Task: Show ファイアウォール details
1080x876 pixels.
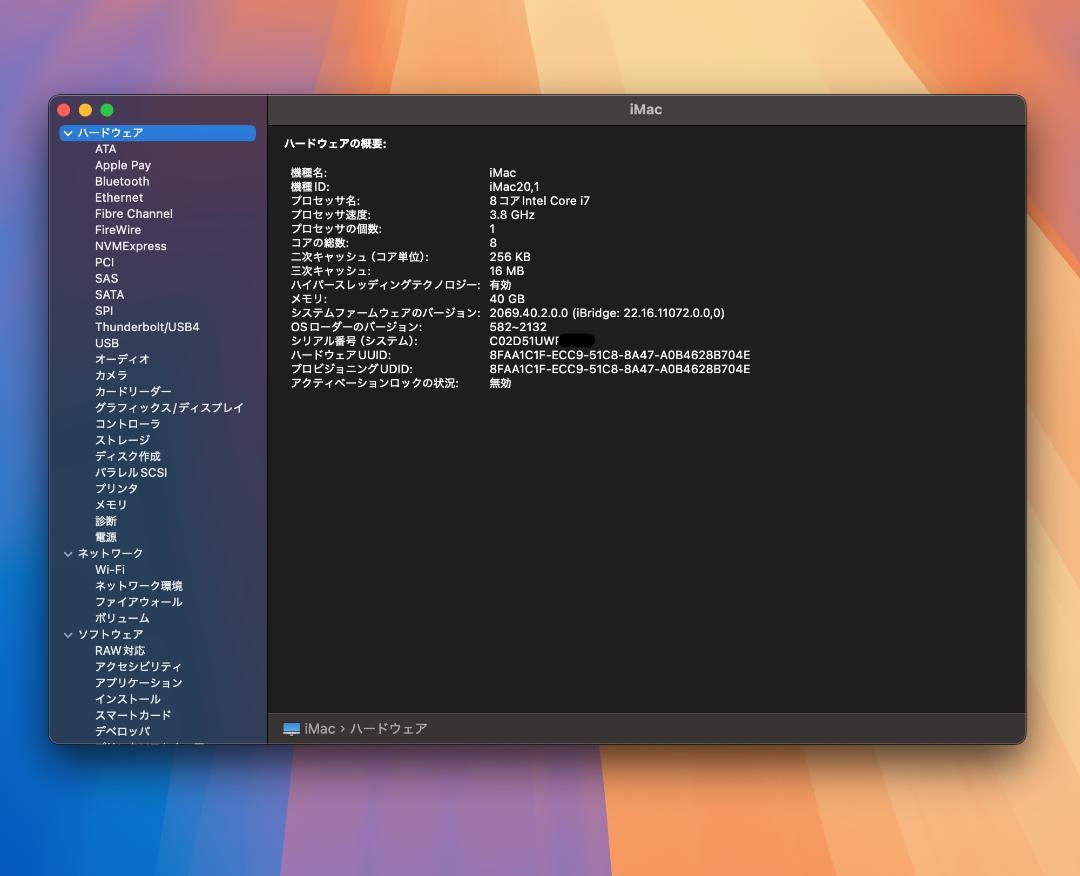Action: pos(138,602)
